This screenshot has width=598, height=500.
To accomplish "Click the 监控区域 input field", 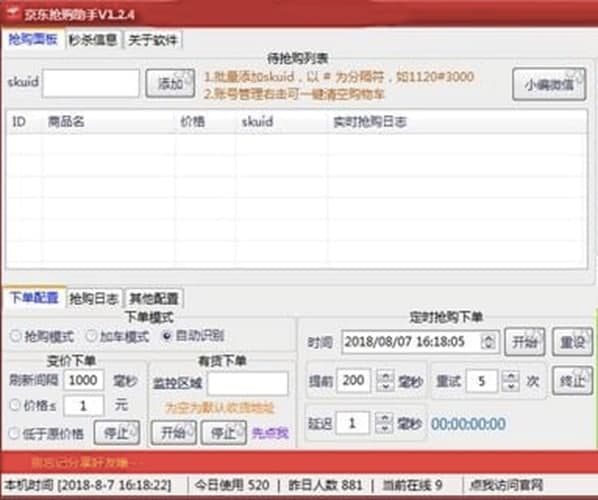I will click(248, 383).
